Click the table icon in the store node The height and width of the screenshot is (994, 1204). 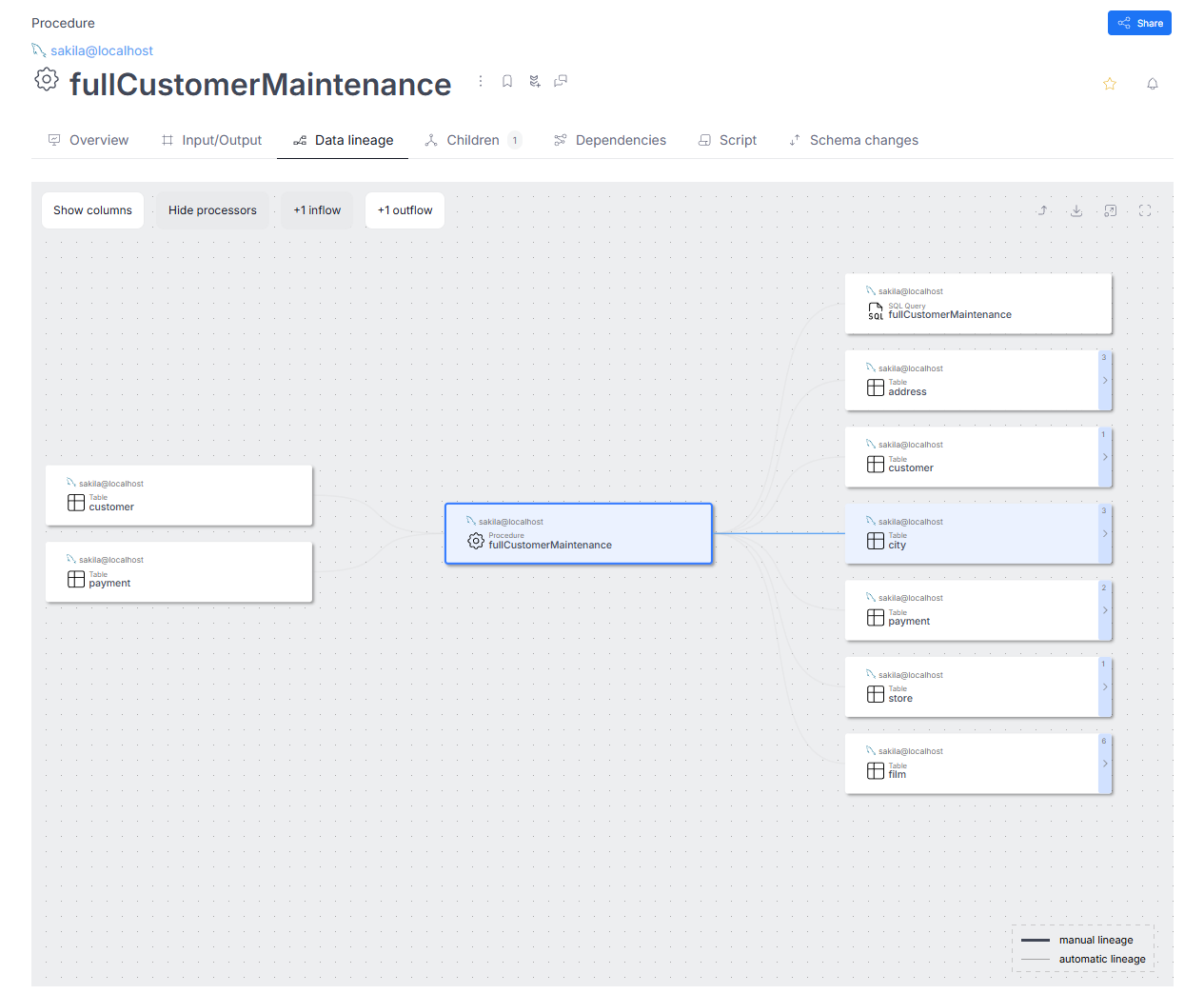coord(876,694)
